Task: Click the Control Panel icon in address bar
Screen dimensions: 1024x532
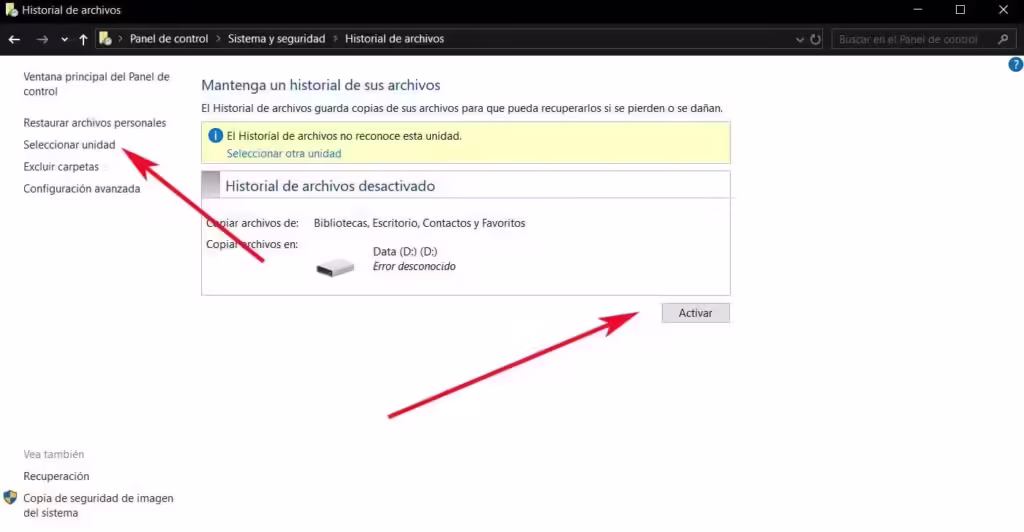Action: point(105,39)
